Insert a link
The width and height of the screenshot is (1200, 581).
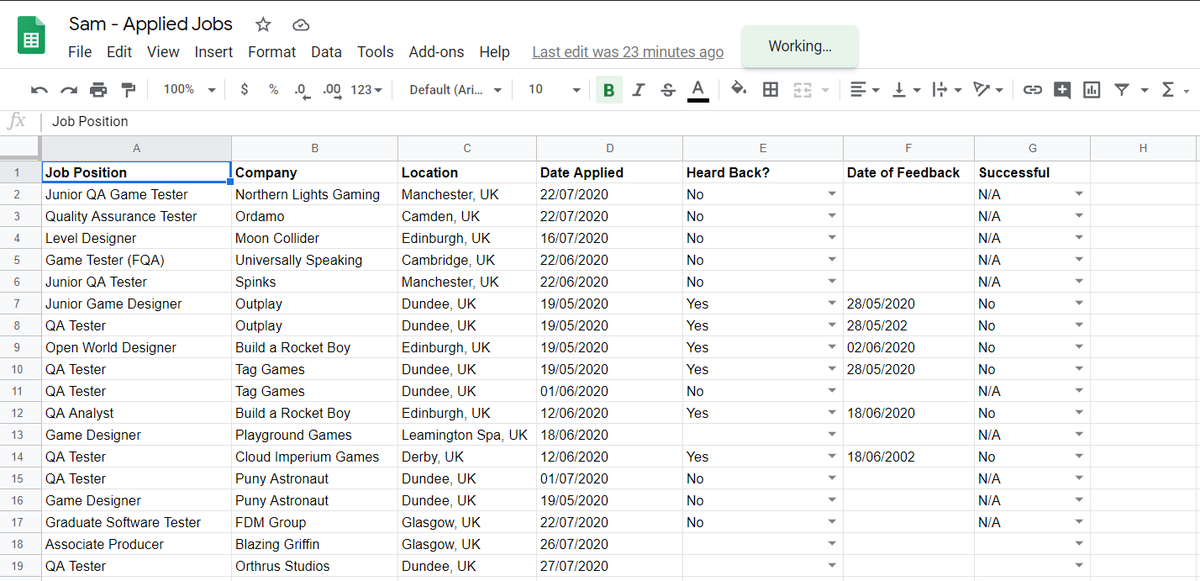(1032, 90)
